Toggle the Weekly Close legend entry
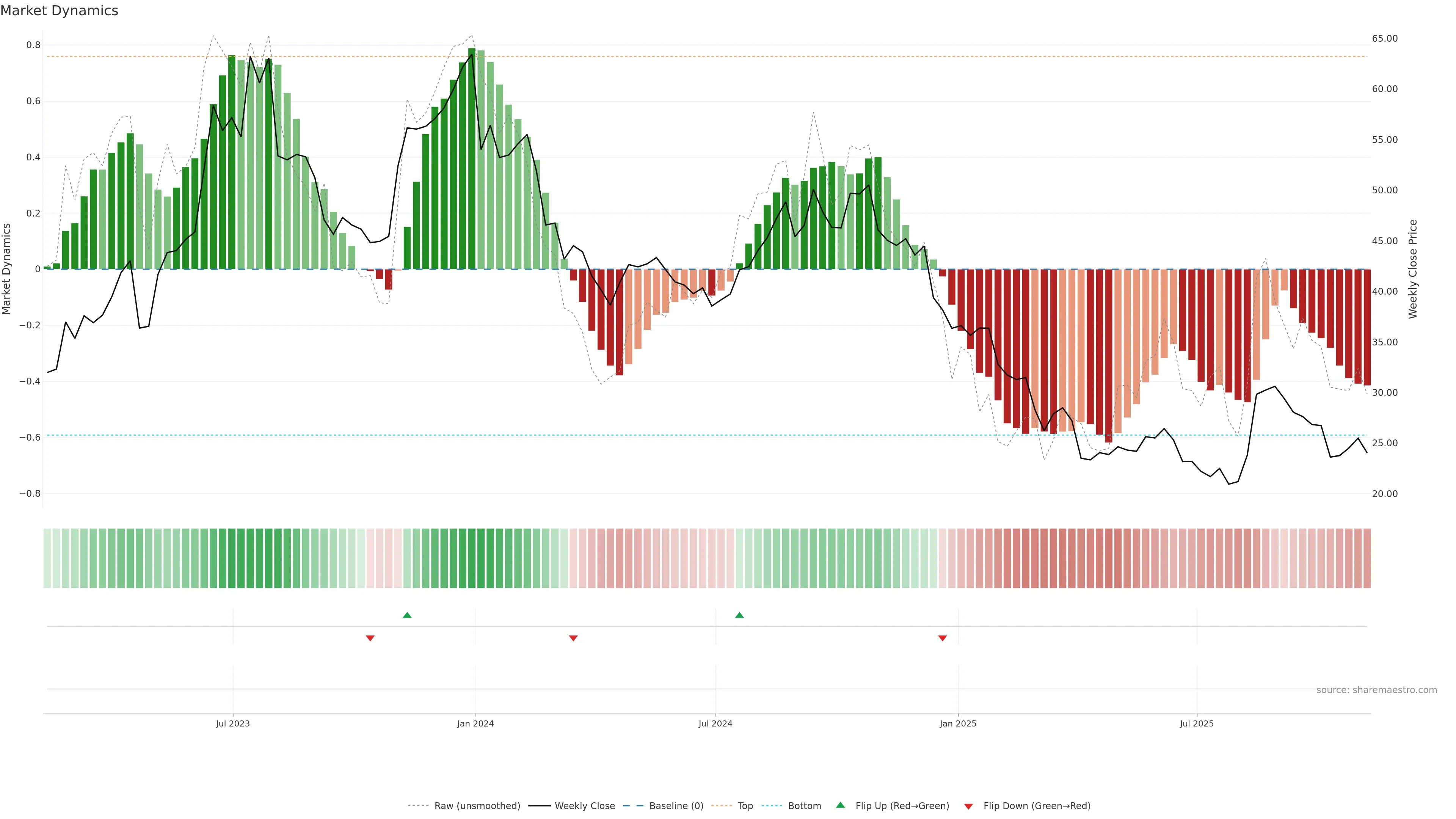 (584, 806)
